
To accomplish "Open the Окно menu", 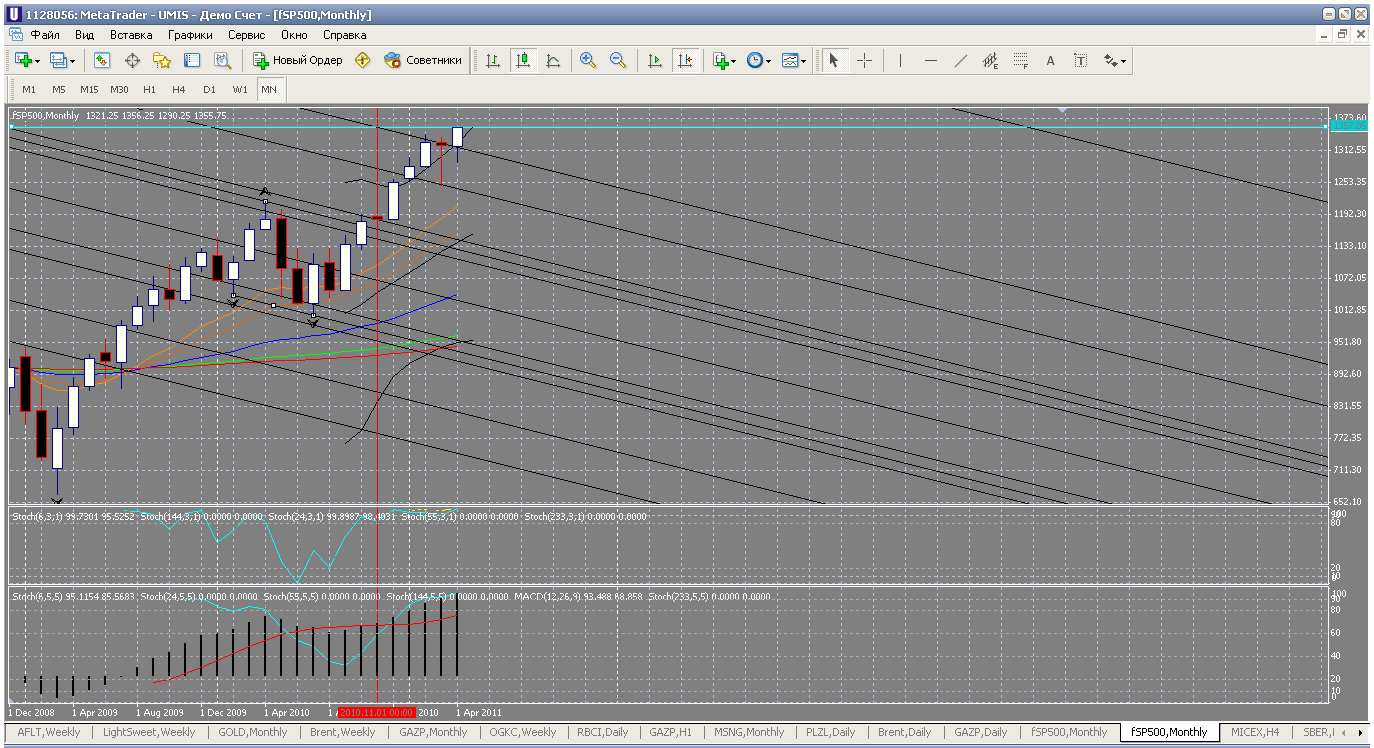I will [x=294, y=34].
